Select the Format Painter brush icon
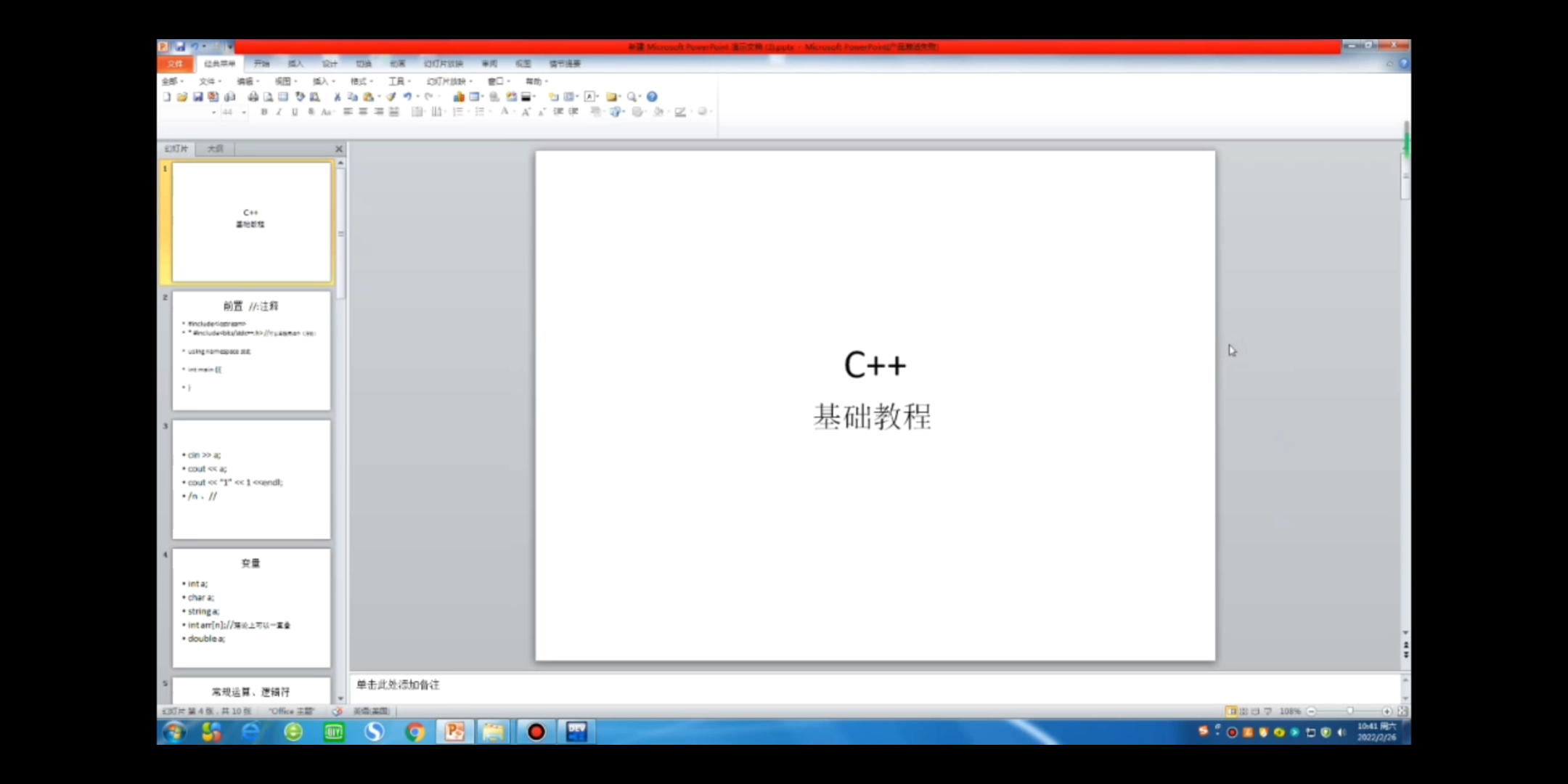This screenshot has width=1568, height=784. [x=391, y=97]
